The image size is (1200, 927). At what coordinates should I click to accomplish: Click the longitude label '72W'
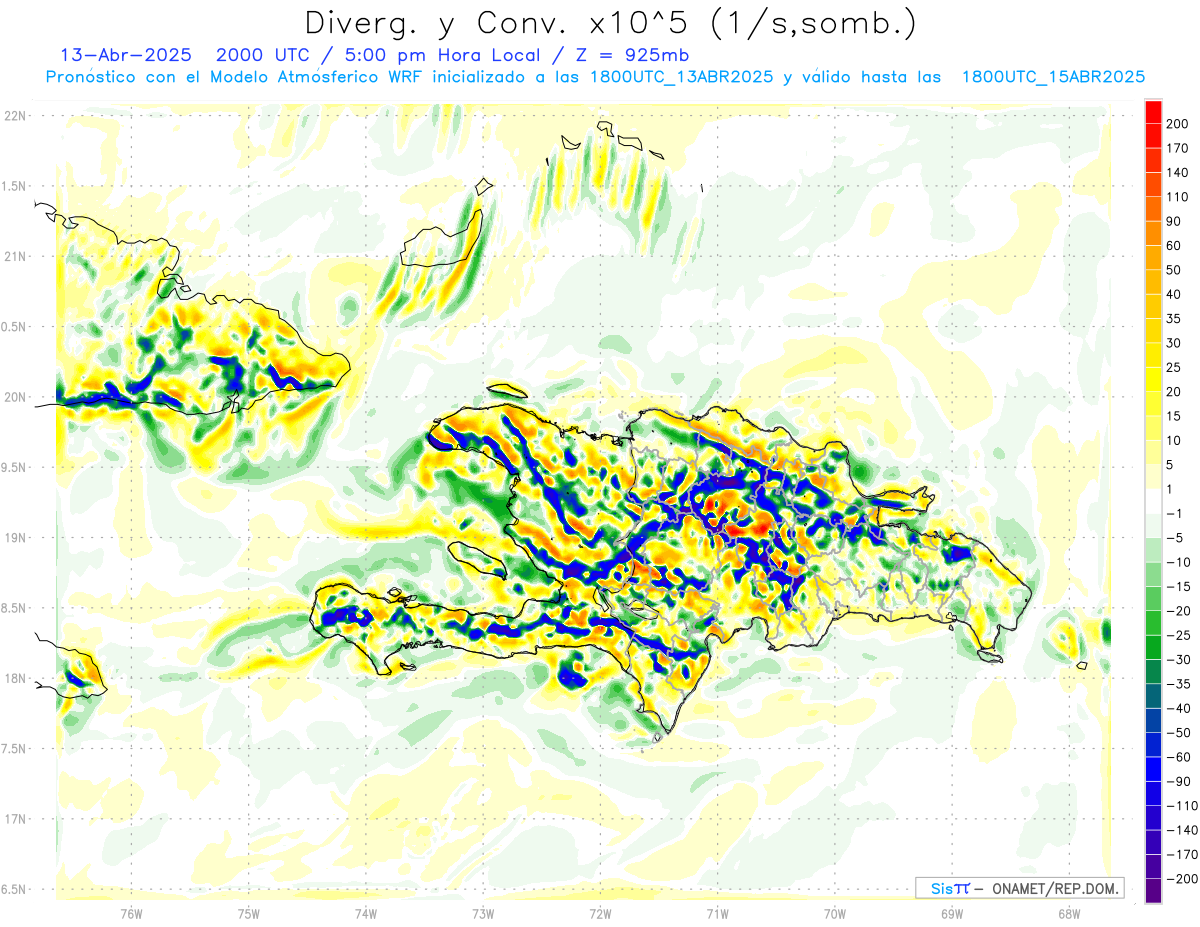(x=600, y=913)
